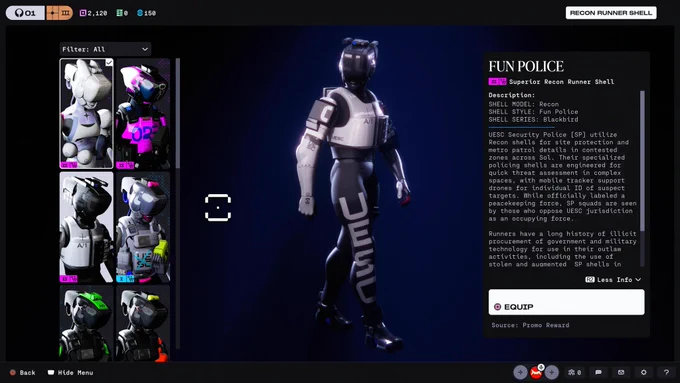Image resolution: width=680 pixels, height=383 pixels.
Task: Select the yellow-accent shell skin thumbnail
Action: tap(143, 323)
